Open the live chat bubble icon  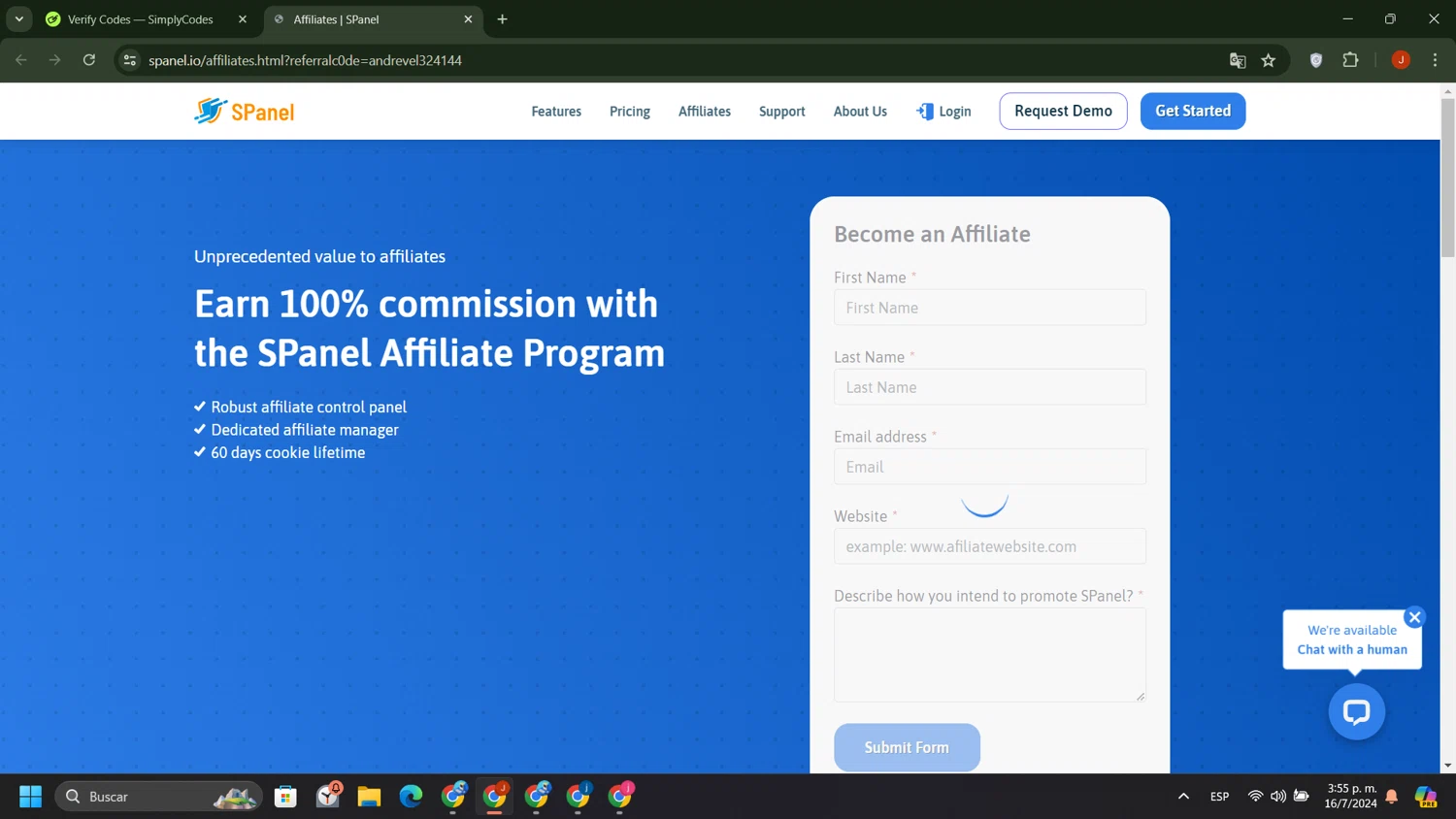(x=1356, y=711)
